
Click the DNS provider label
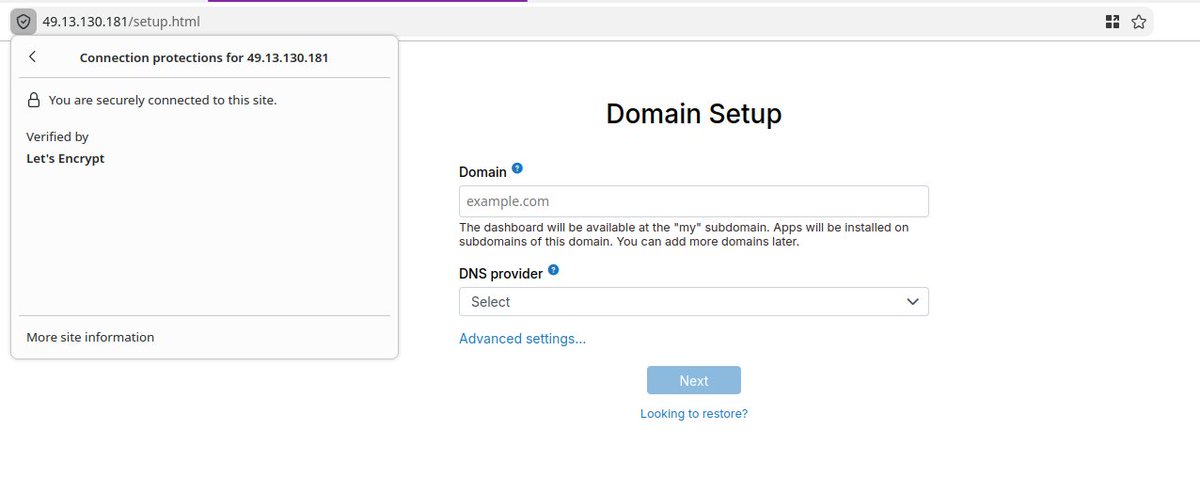500,273
